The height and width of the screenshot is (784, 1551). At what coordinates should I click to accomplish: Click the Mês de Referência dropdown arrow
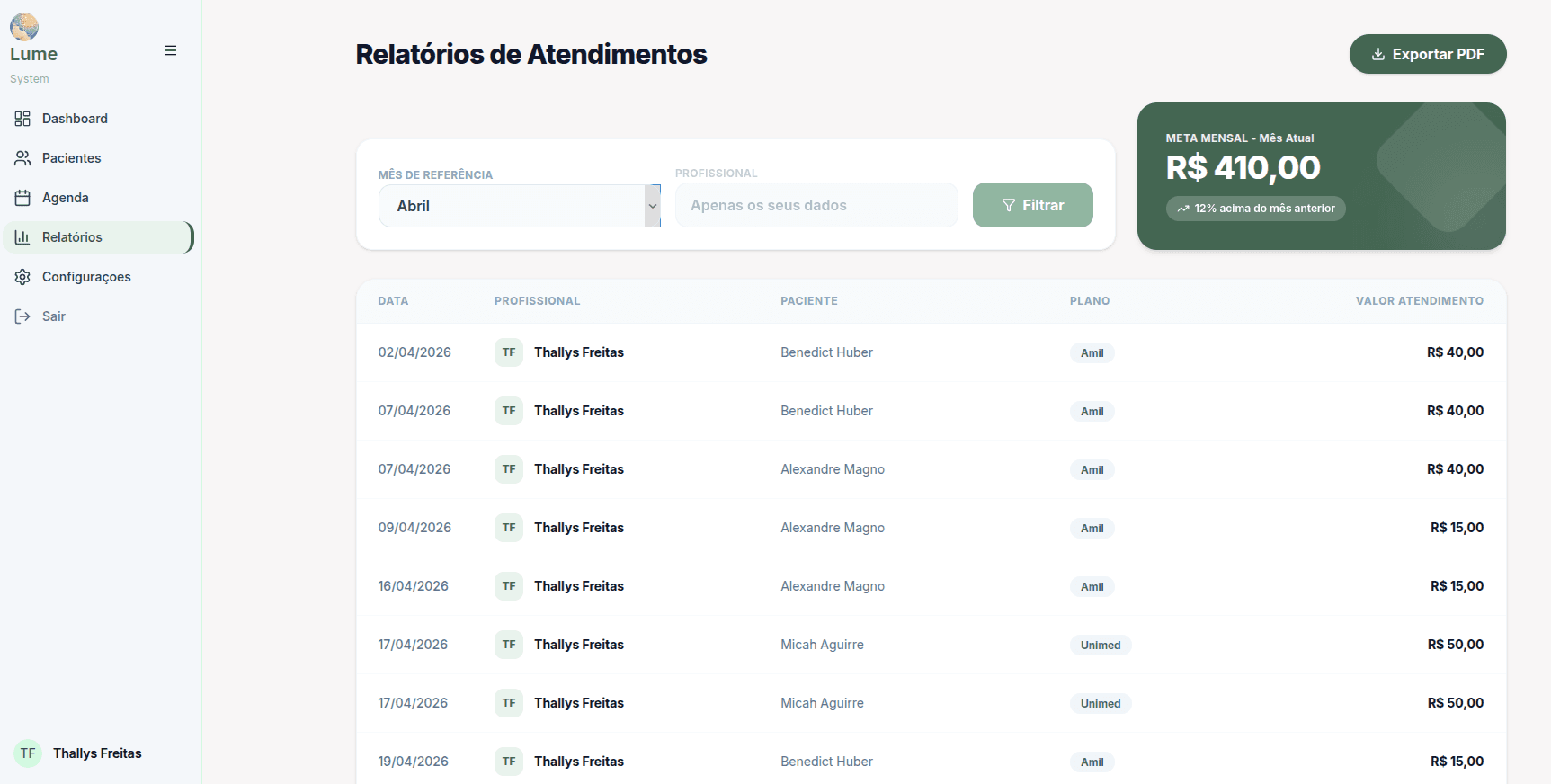tap(653, 206)
